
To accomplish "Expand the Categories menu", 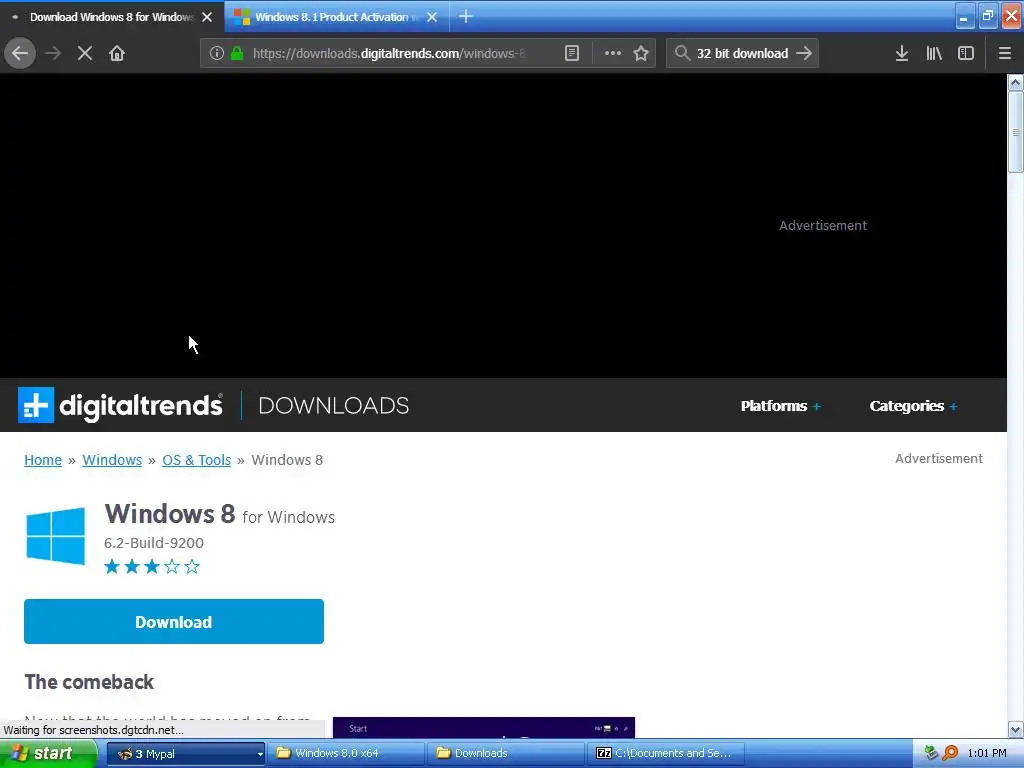I will [913, 406].
